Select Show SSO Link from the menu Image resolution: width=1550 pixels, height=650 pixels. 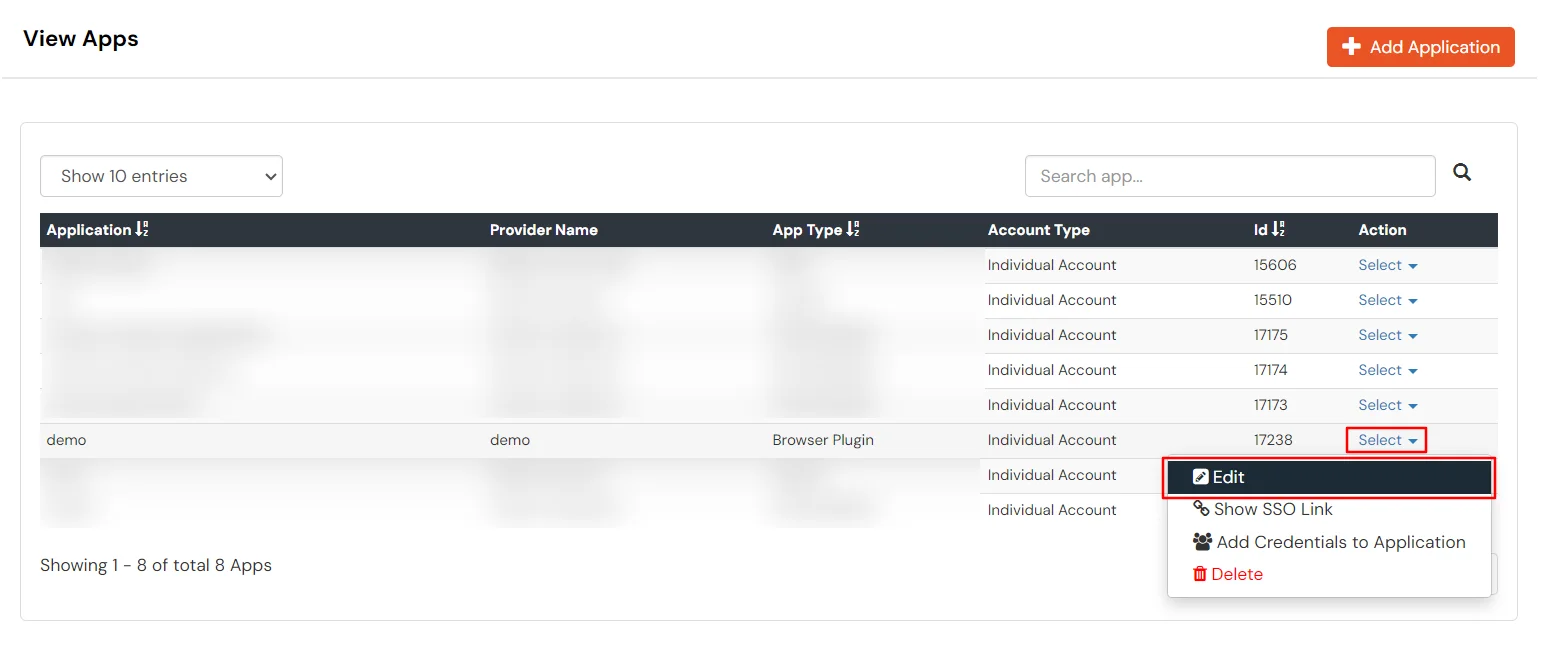click(1274, 509)
